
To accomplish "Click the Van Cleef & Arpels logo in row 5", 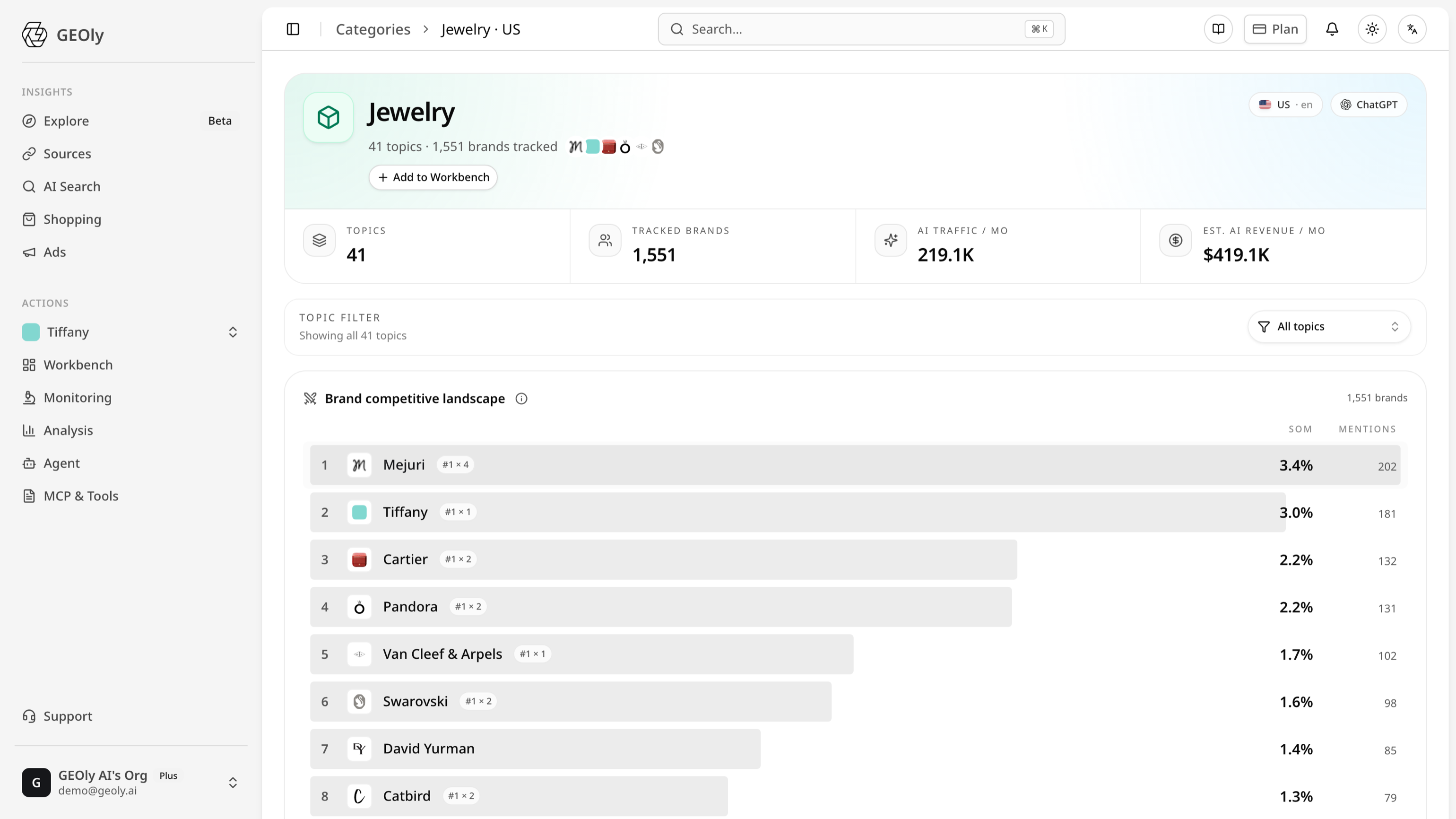I will coord(359,654).
